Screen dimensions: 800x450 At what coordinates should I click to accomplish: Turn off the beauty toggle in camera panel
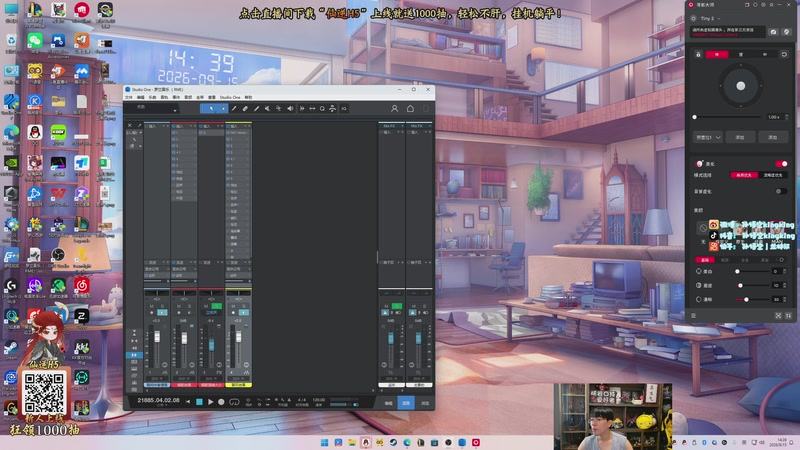point(781,164)
